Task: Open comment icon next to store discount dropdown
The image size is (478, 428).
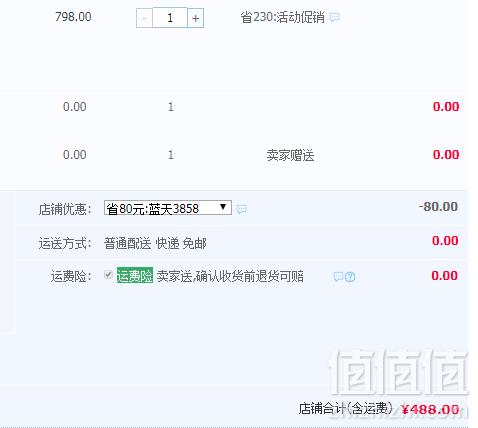Action: coord(242,209)
